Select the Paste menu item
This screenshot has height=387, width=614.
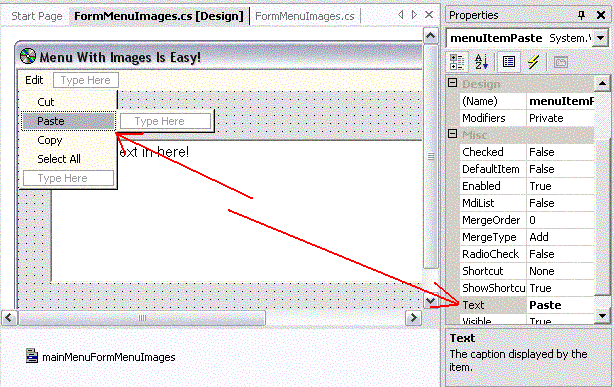[68, 121]
